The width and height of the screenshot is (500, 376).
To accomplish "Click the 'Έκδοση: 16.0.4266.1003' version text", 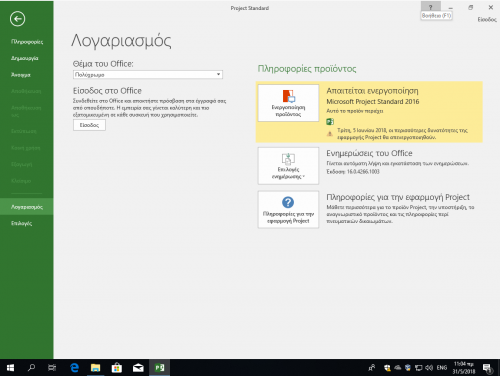I will 353,172.
